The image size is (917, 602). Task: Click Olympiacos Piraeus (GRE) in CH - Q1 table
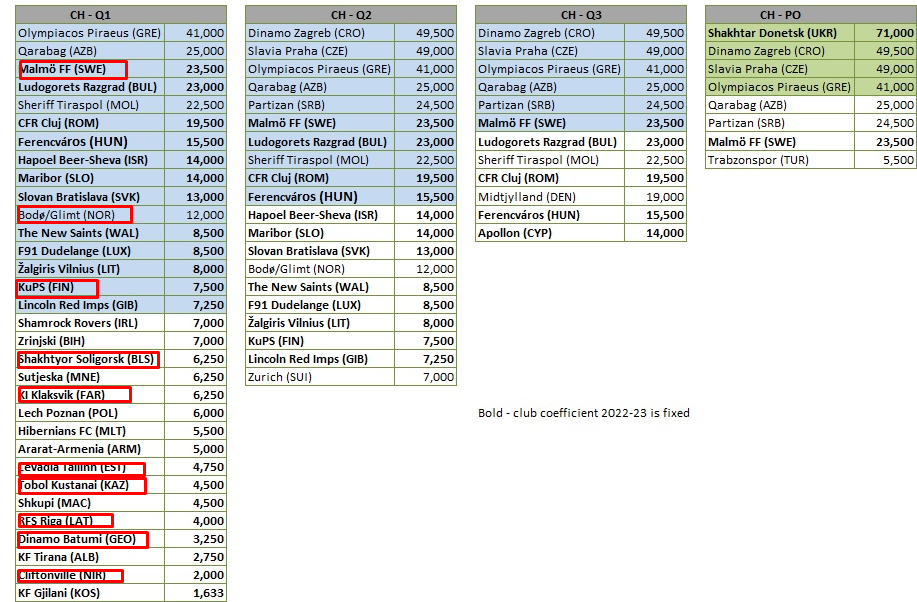point(90,33)
